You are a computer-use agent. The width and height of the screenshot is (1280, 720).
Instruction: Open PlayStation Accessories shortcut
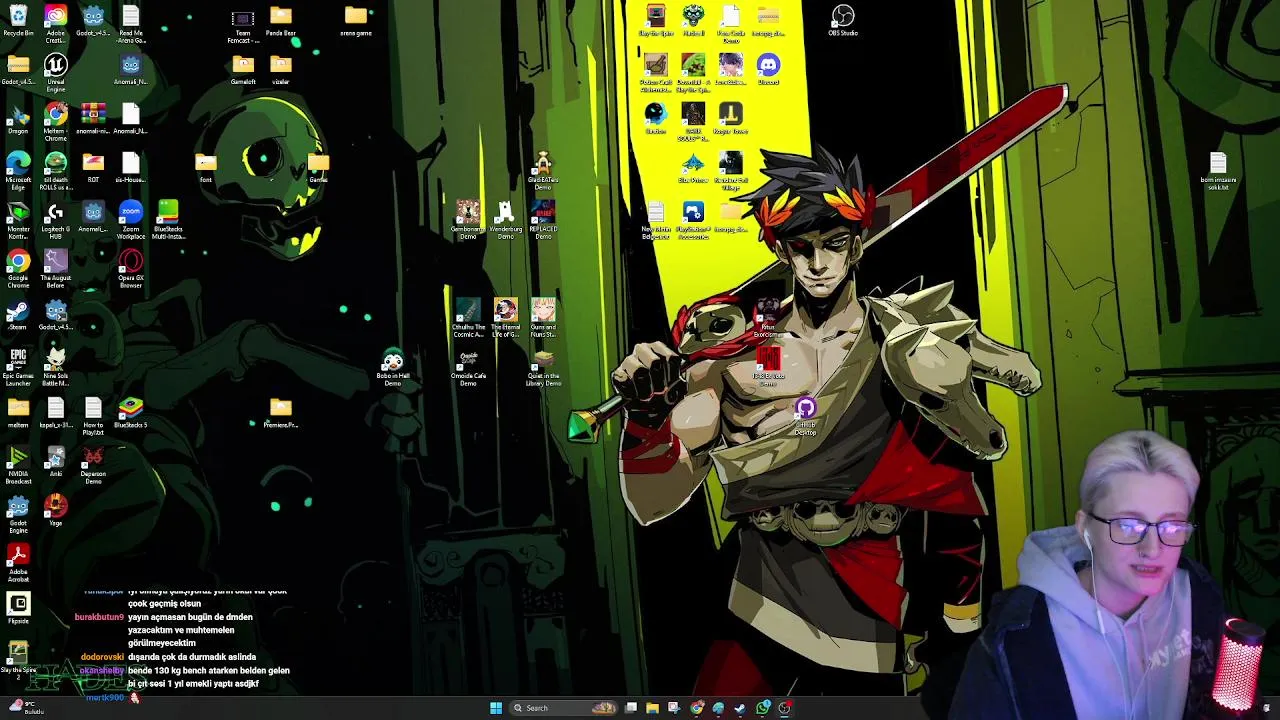[x=693, y=220]
